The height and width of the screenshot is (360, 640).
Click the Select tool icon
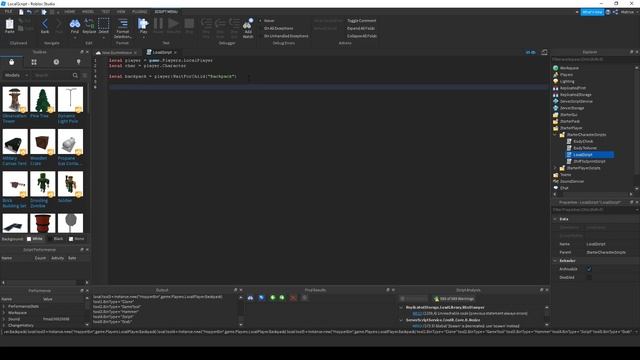tap(104, 24)
